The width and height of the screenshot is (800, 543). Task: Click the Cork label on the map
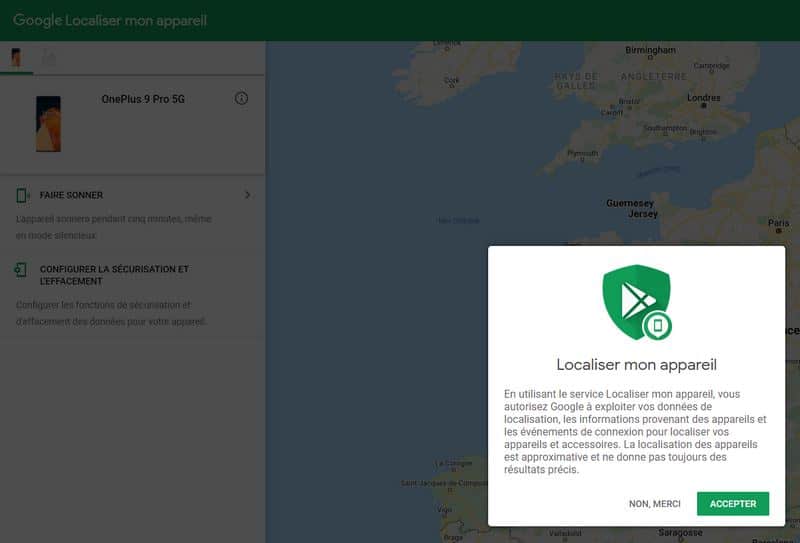click(x=451, y=80)
